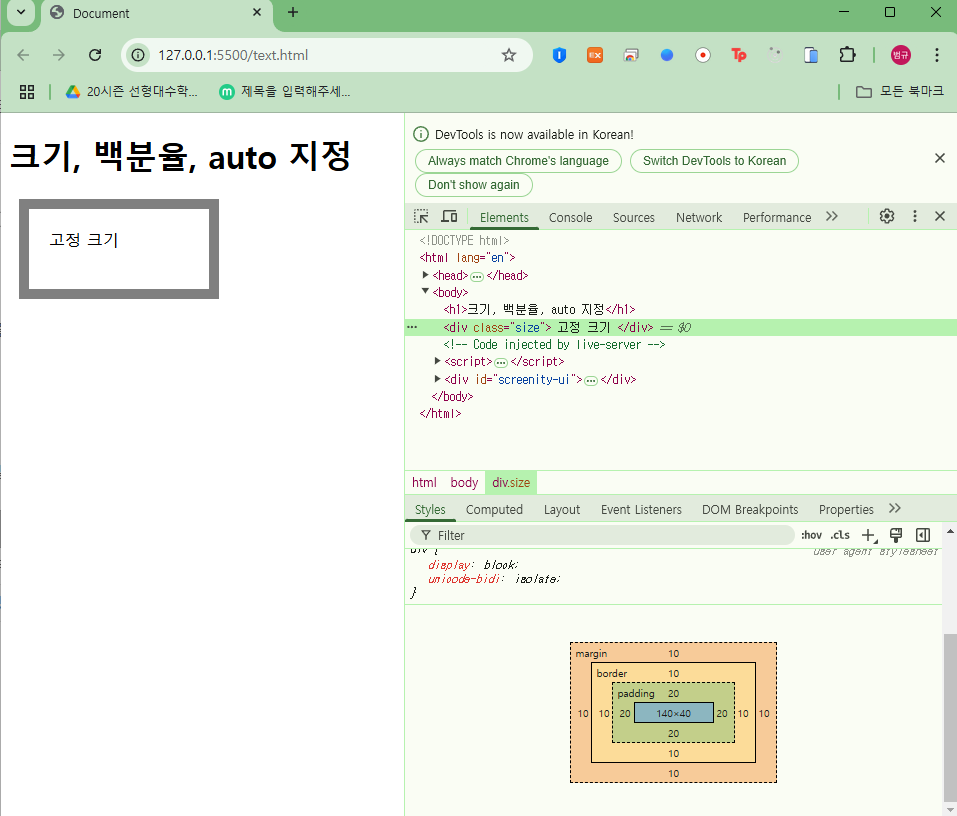The image size is (957, 816).
Task: Open a new browser tab
Action: [293, 12]
